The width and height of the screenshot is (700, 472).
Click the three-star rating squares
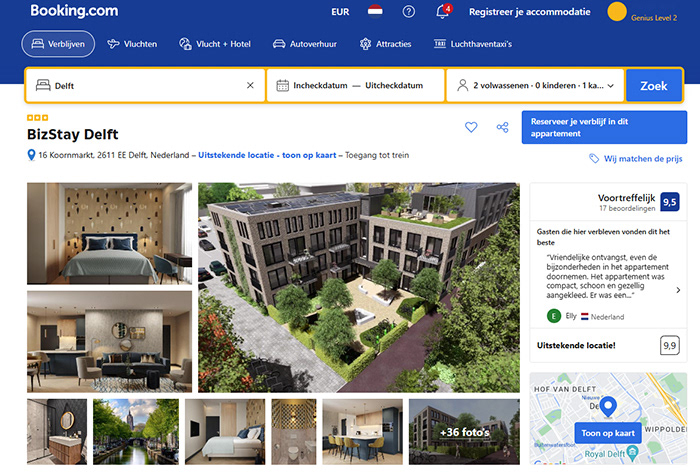(38, 118)
